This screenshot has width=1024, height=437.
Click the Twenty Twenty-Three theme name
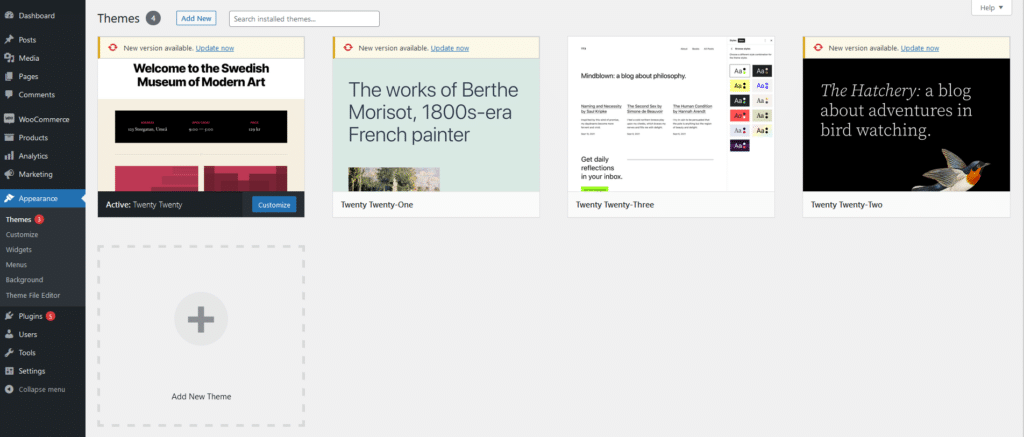click(615, 204)
